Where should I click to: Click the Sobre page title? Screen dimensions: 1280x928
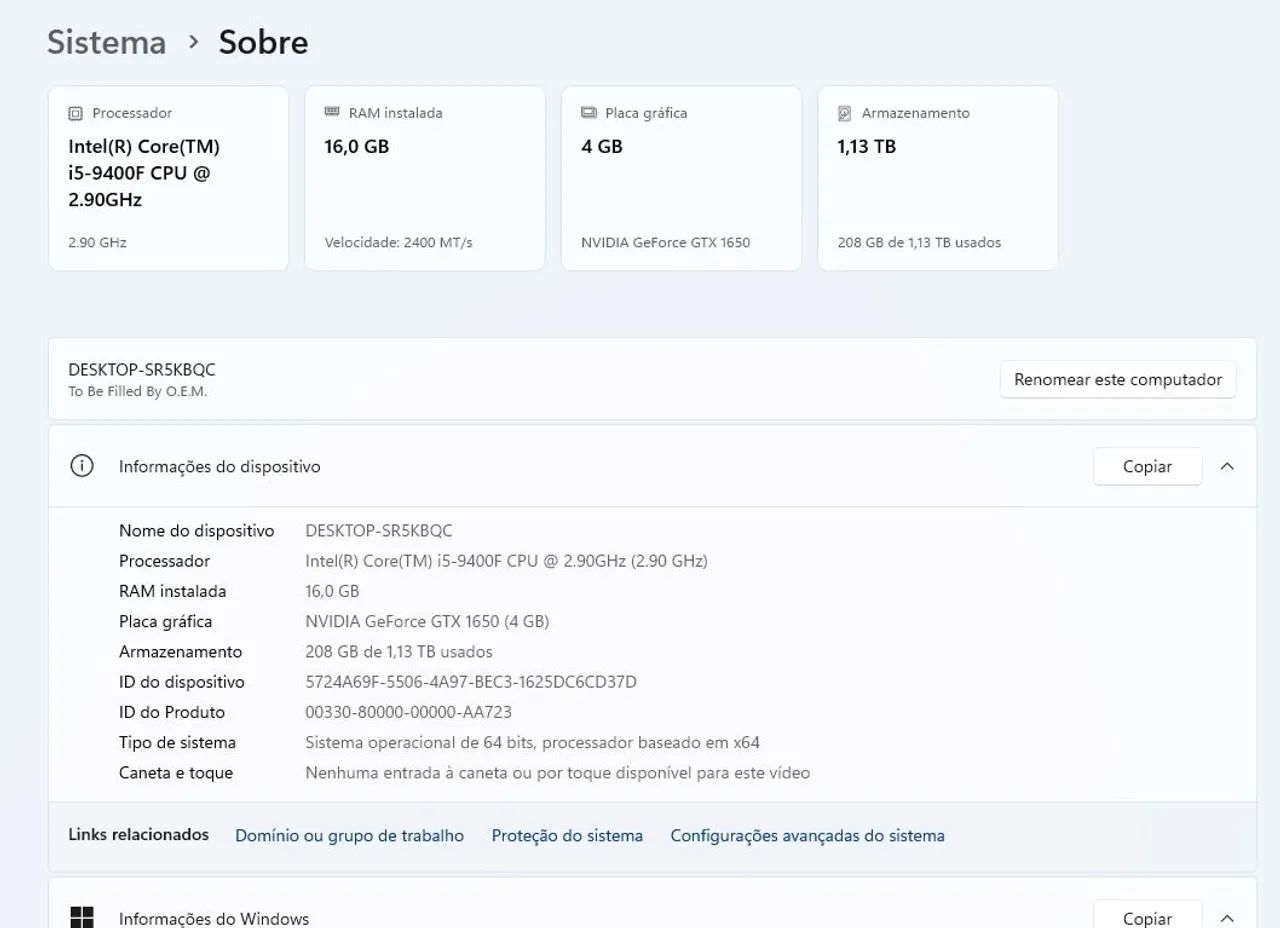click(263, 42)
